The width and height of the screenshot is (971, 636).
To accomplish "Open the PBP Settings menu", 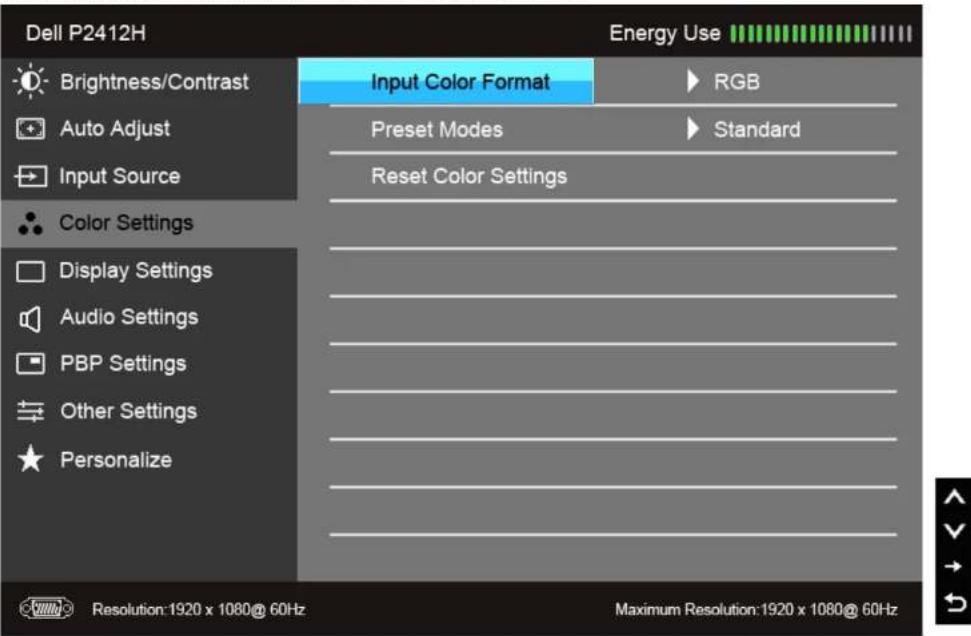I will click(149, 364).
